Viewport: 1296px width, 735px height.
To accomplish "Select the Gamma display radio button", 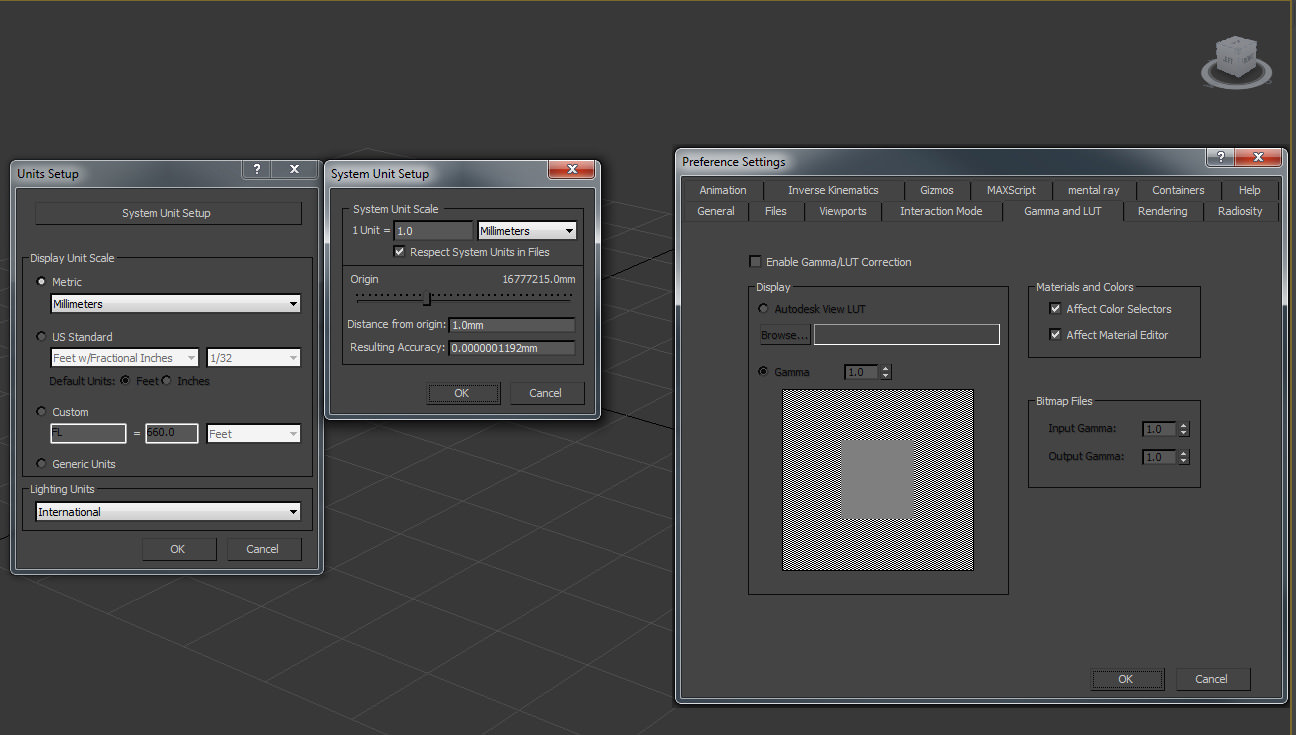I will (x=764, y=372).
